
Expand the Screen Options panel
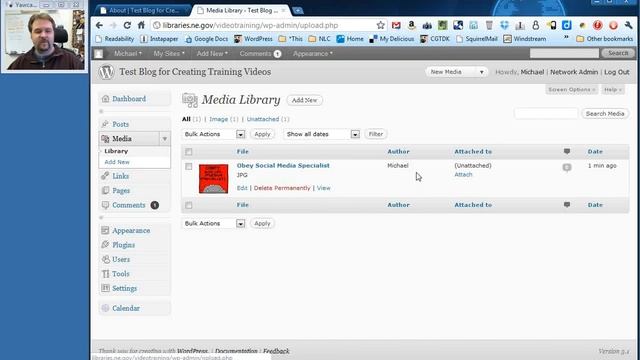[x=571, y=89]
